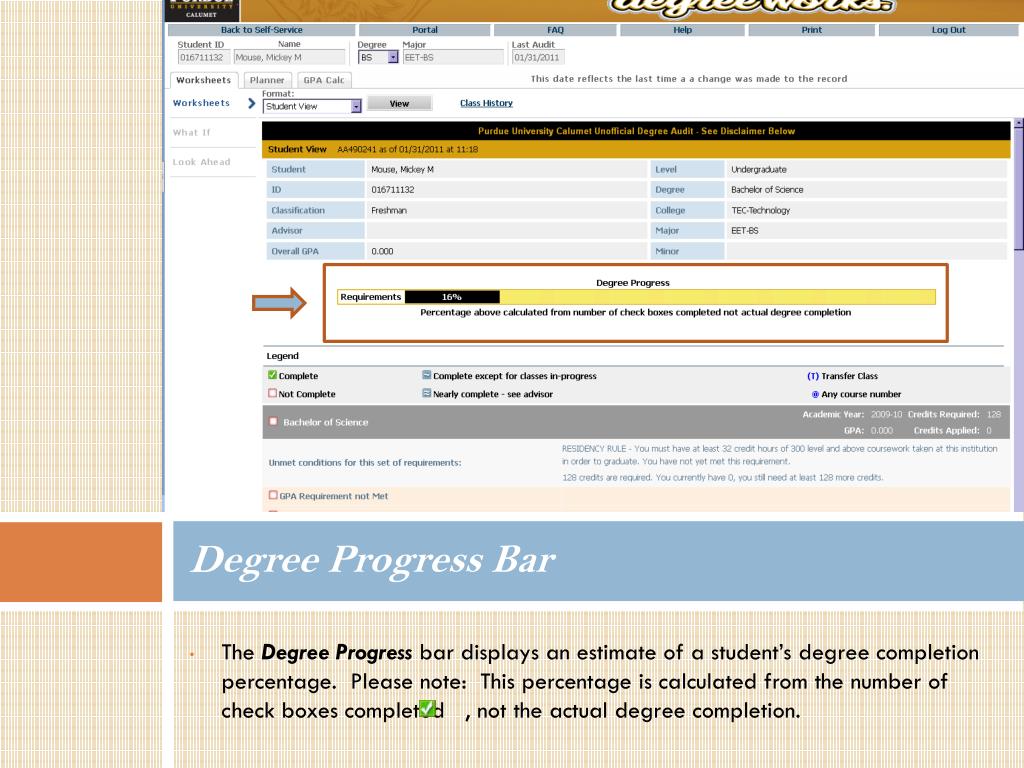Toggle the Bachelor of Science checkbox
1024x768 pixels.
pyautogui.click(x=273, y=421)
